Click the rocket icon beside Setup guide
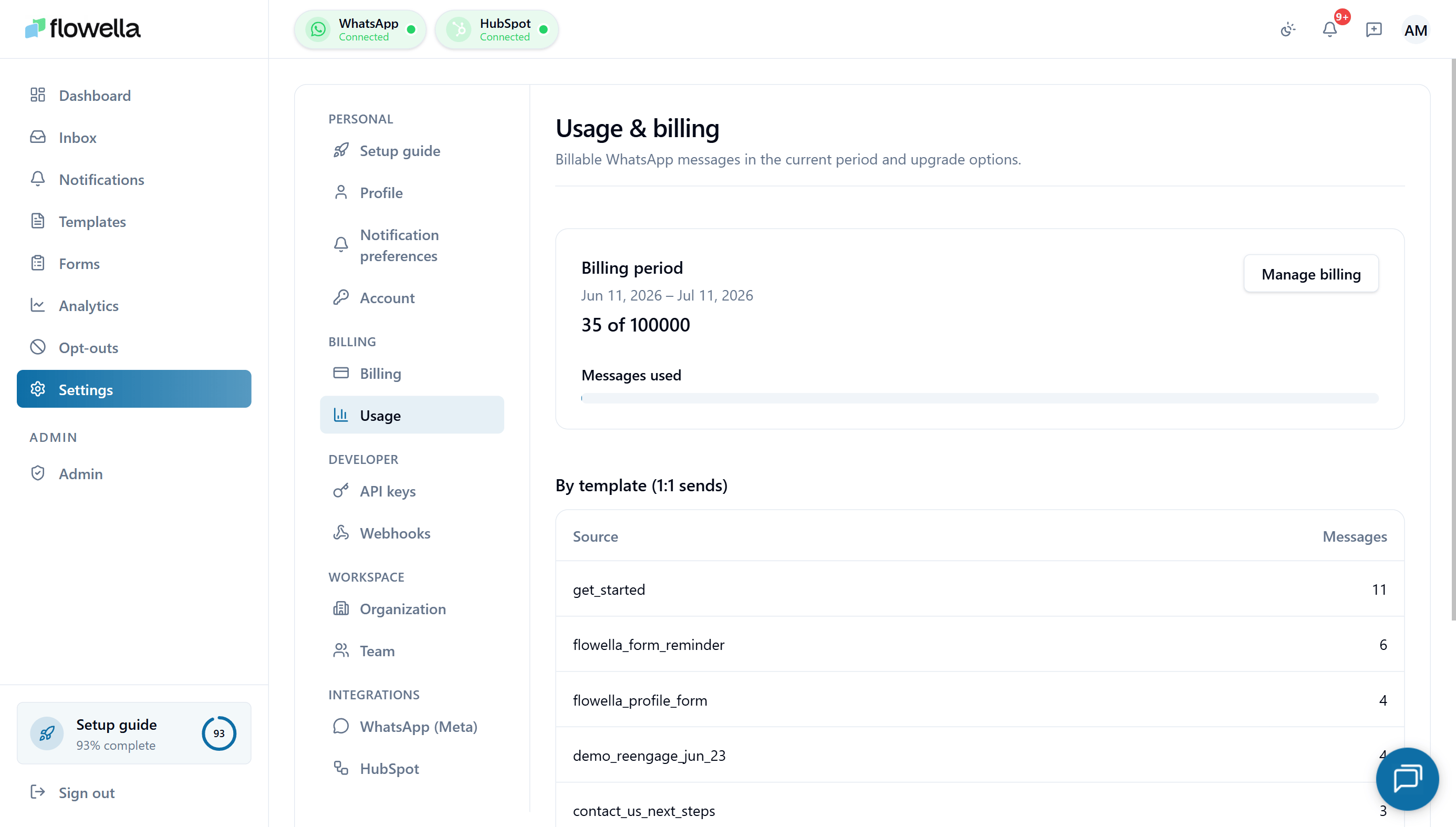 pyautogui.click(x=341, y=150)
